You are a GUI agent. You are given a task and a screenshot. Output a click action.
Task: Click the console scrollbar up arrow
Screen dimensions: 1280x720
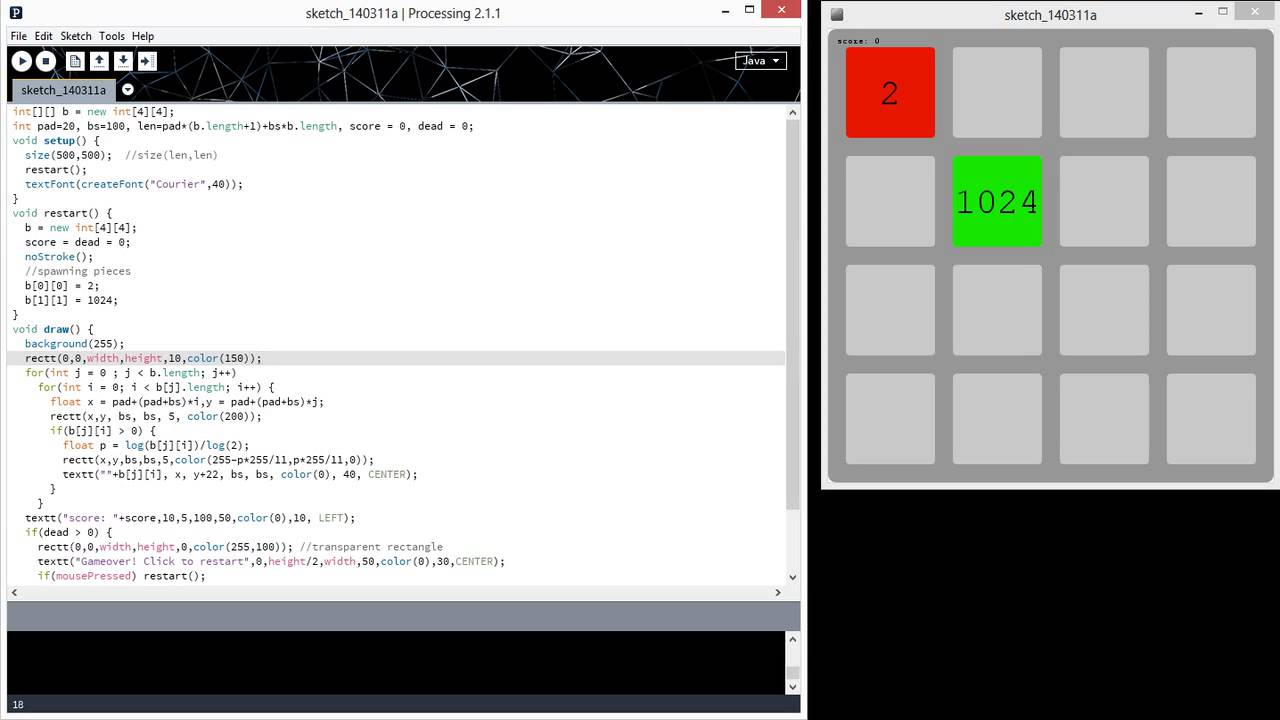pyautogui.click(x=793, y=639)
